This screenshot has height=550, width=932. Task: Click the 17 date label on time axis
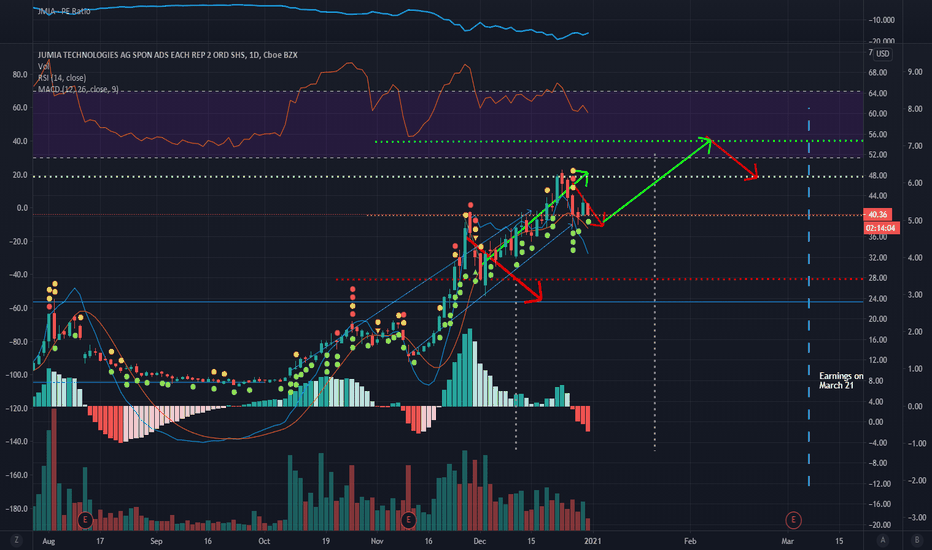pos(100,541)
